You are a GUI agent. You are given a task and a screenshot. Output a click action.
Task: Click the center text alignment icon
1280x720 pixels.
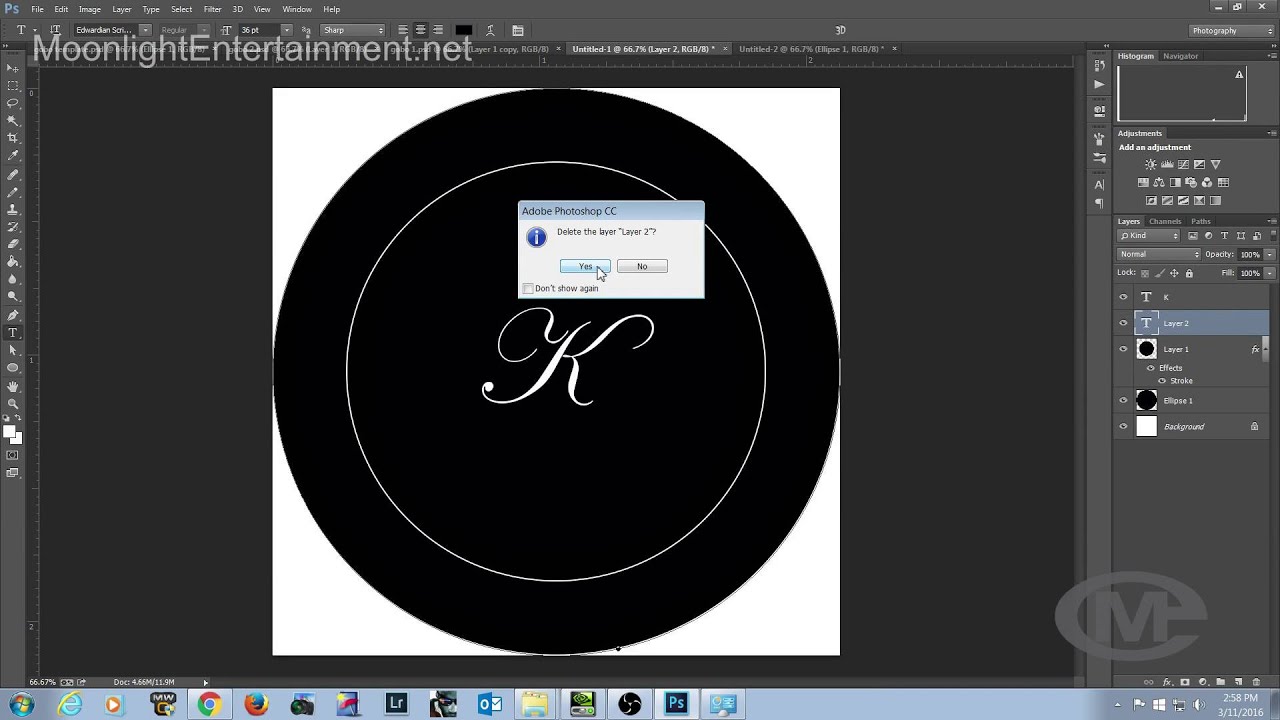click(420, 30)
